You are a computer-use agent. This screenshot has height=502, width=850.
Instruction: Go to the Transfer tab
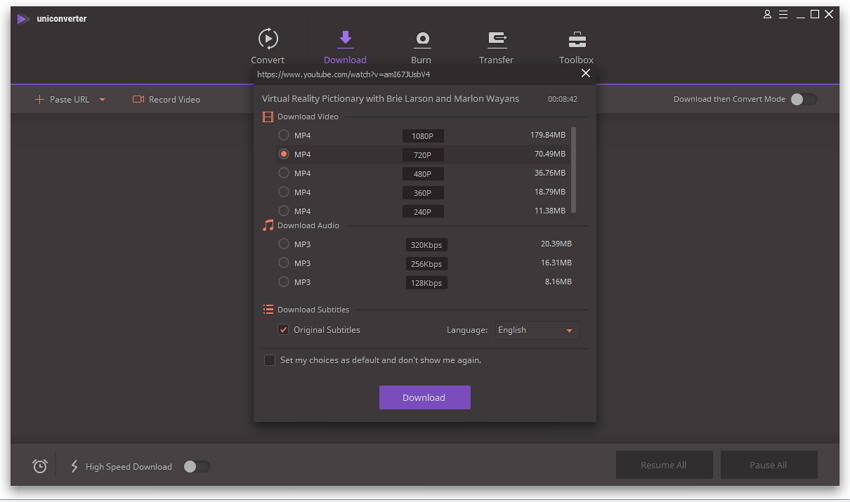(x=496, y=47)
